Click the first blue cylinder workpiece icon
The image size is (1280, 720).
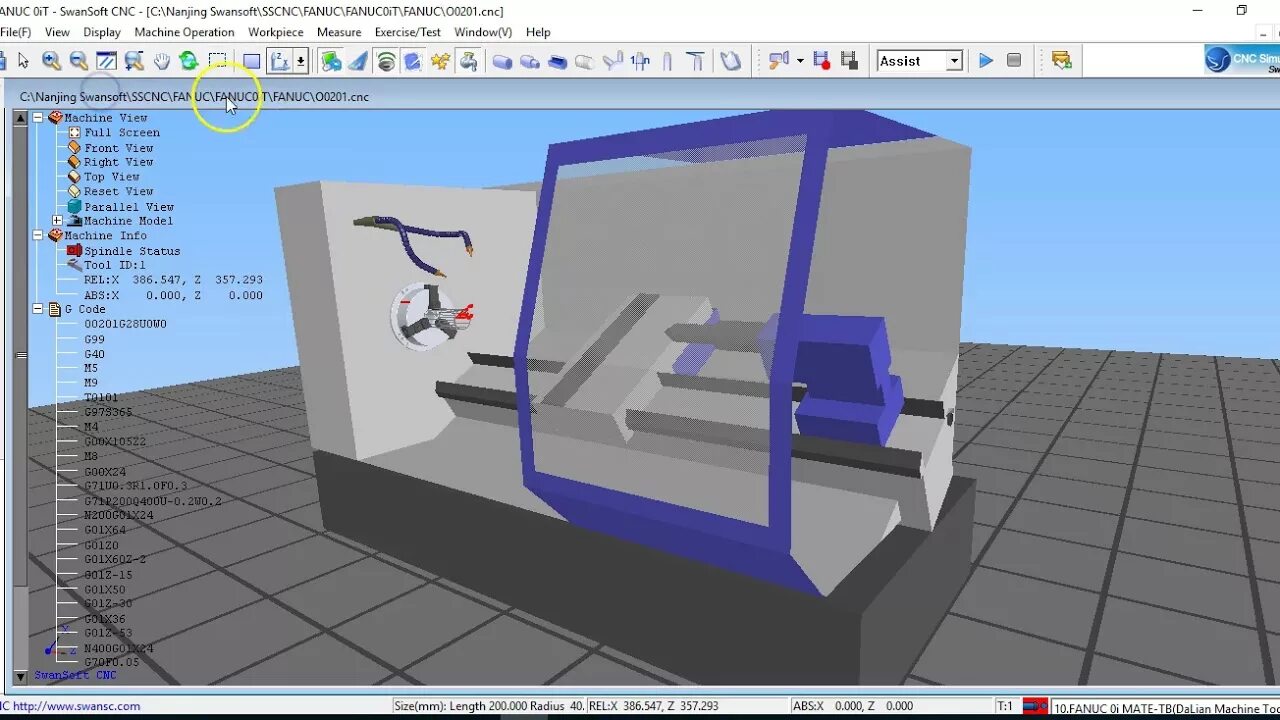(x=502, y=61)
